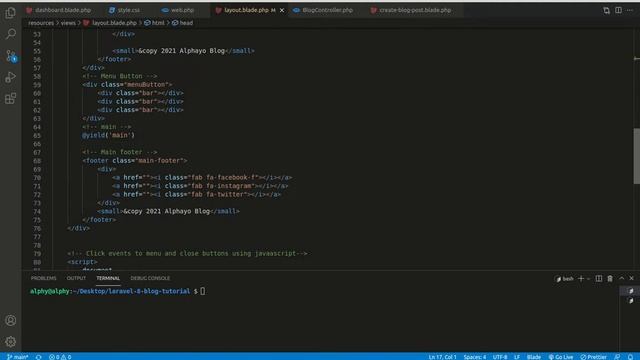Open the OUTPUT panel tab

pos(76,278)
